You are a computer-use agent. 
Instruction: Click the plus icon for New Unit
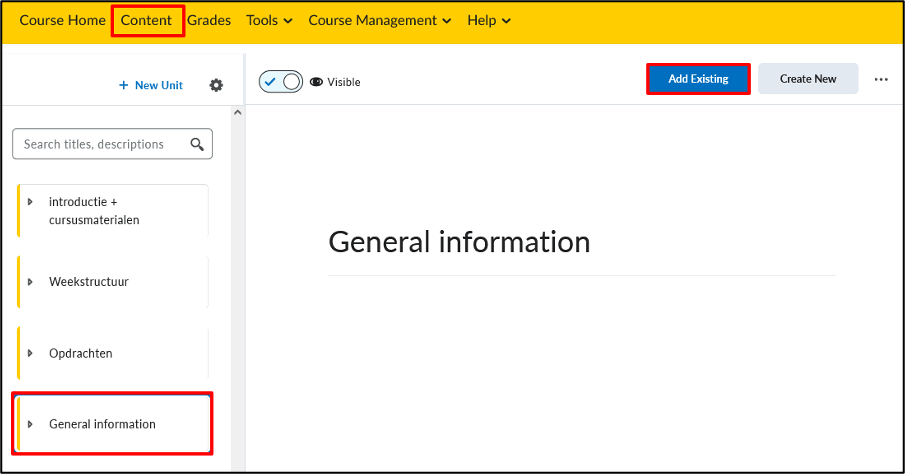(123, 85)
